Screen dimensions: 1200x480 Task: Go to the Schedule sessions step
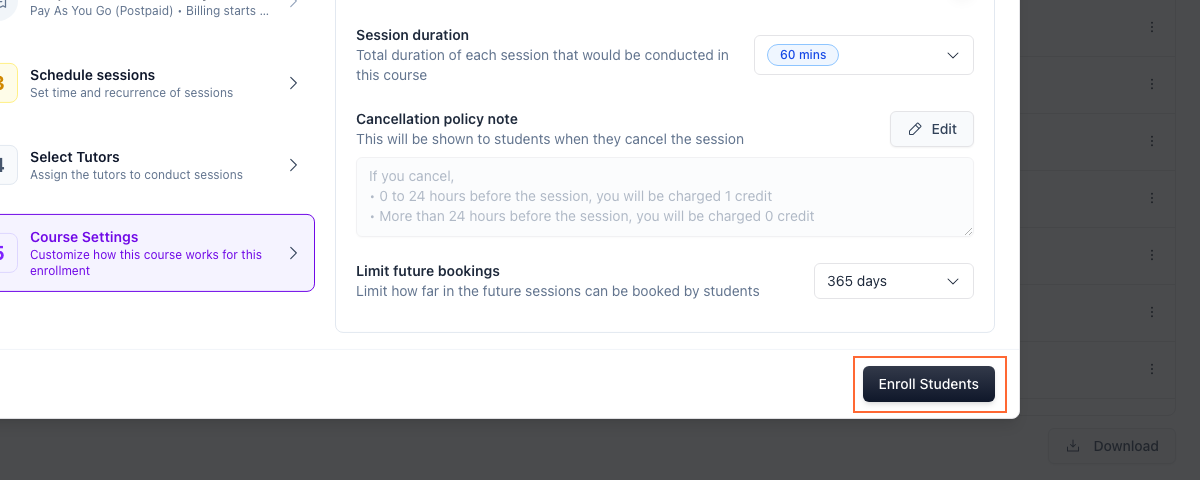click(x=157, y=83)
